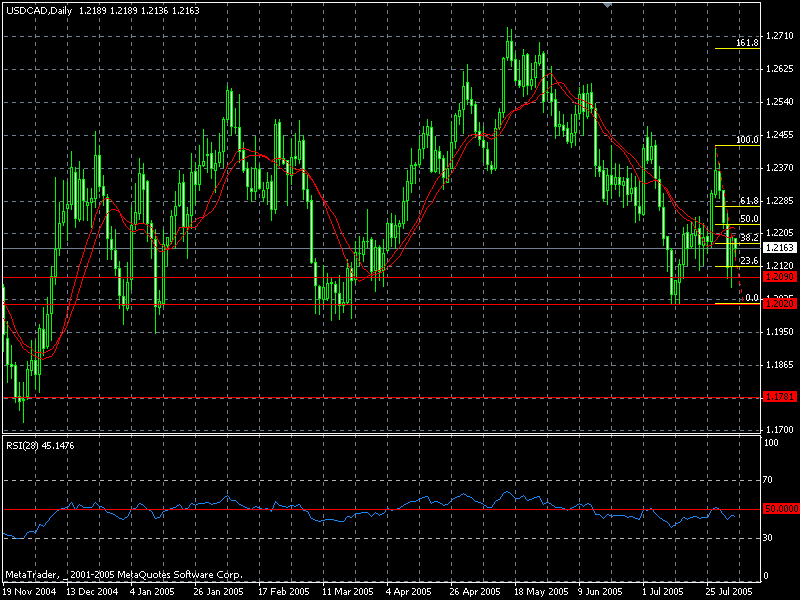Select the red price tag 1.1781
This screenshot has width=800, height=600.
pyautogui.click(x=780, y=397)
